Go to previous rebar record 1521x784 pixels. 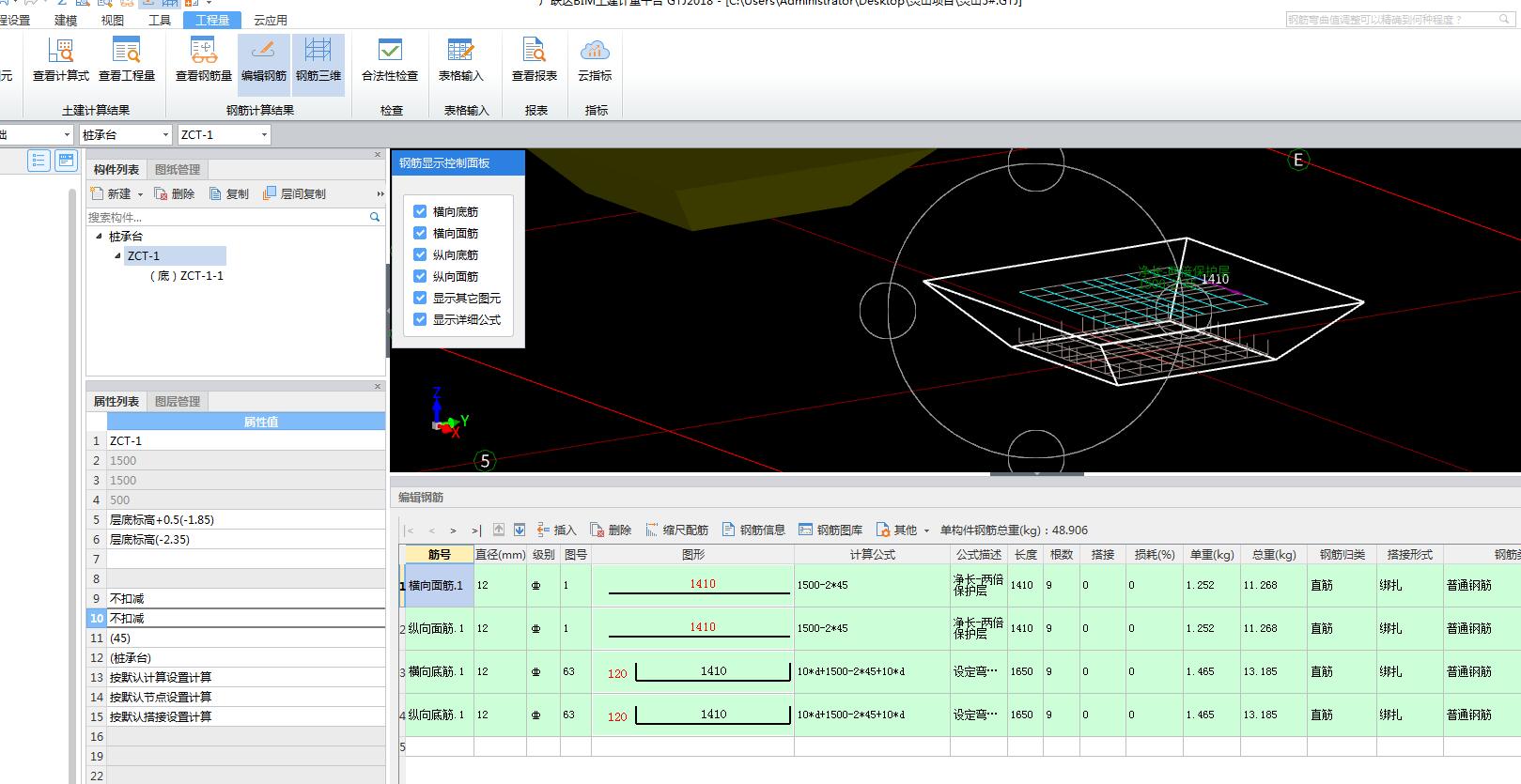pos(432,530)
